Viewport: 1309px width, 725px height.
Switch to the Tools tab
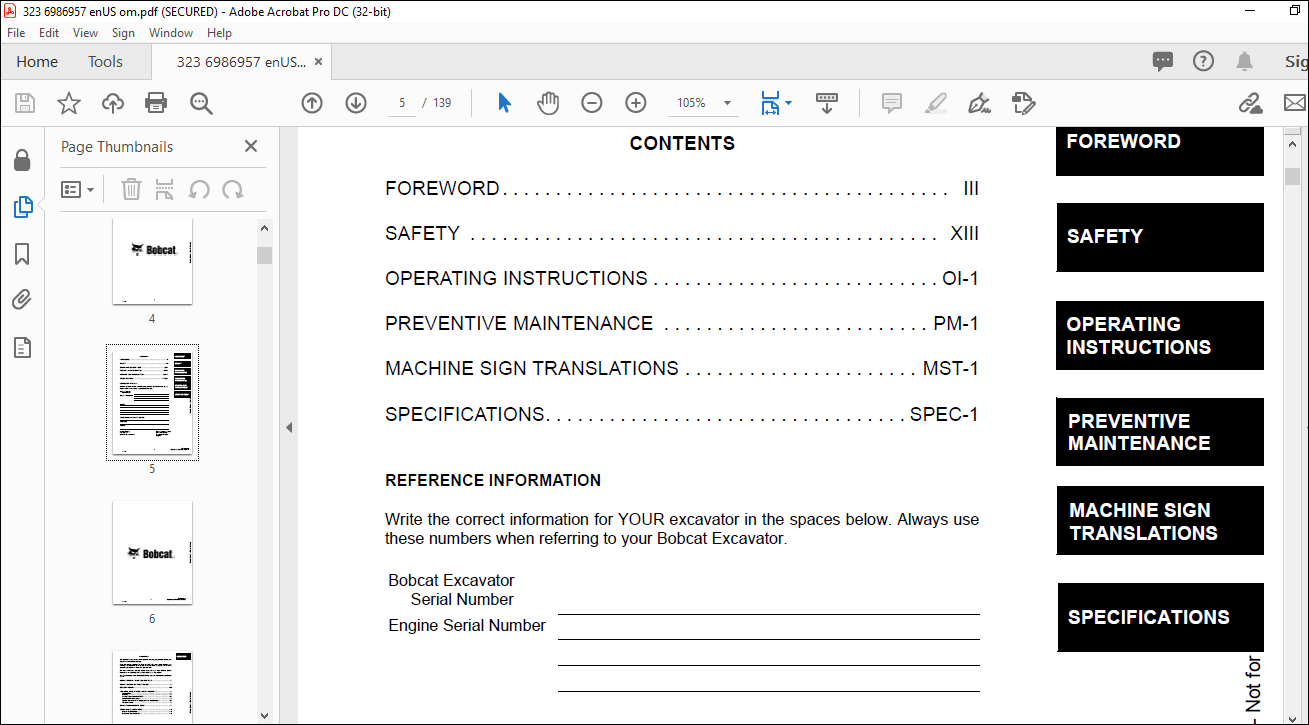point(105,62)
